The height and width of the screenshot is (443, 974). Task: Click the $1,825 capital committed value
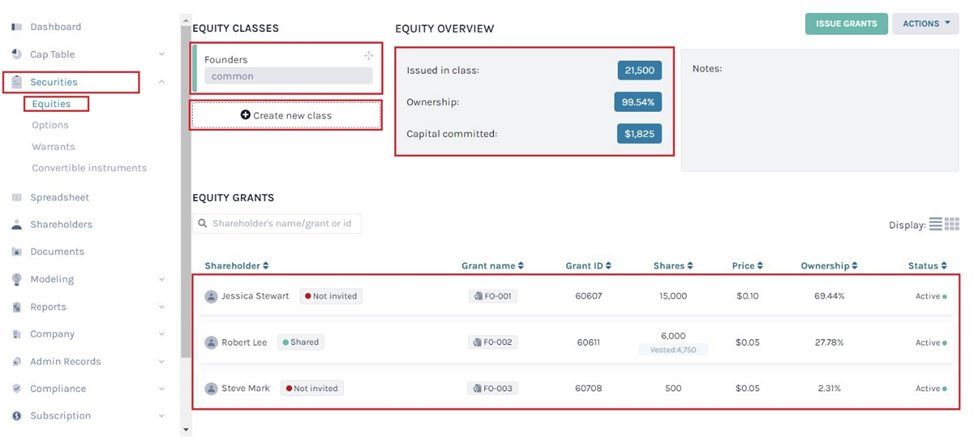click(x=639, y=134)
